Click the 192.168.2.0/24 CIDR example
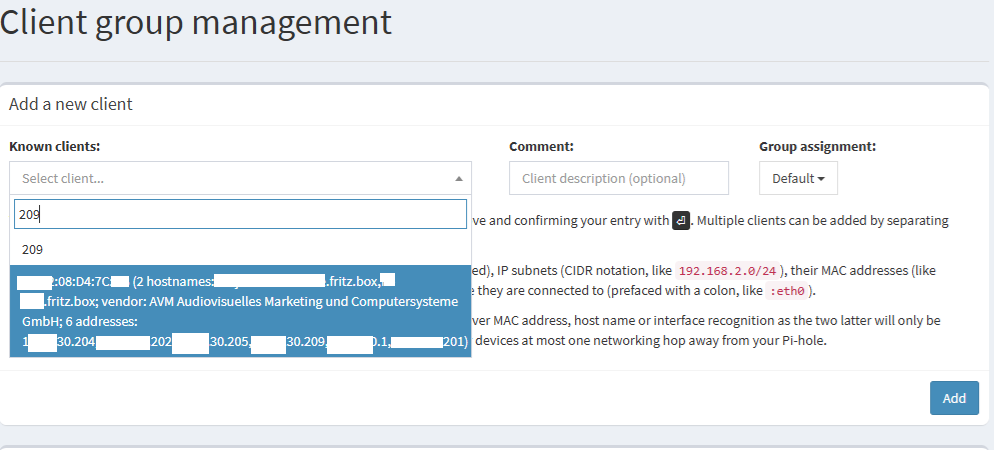 pos(724,271)
